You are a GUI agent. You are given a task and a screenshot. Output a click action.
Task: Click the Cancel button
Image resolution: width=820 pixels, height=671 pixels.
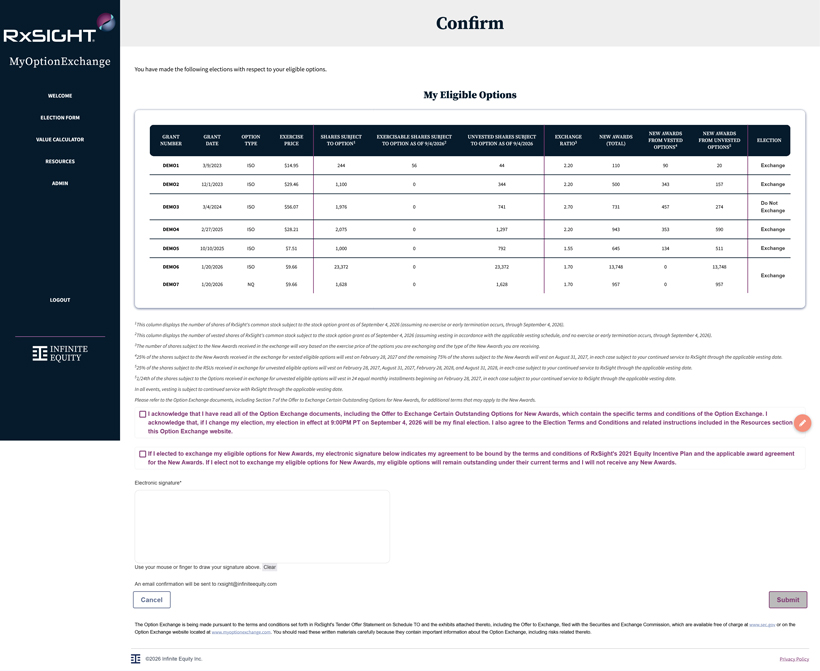coord(152,600)
